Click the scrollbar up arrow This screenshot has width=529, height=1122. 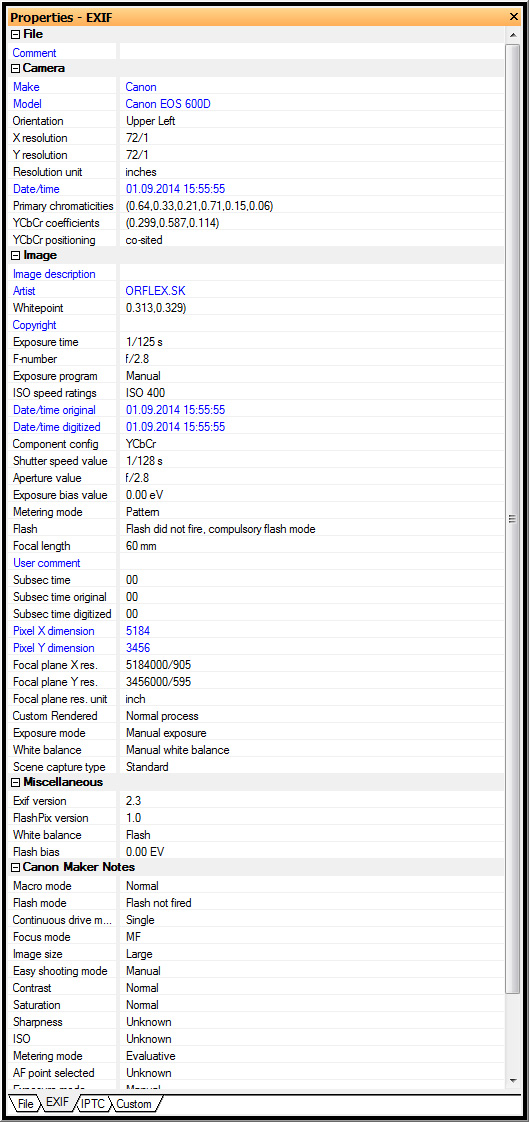point(512,34)
